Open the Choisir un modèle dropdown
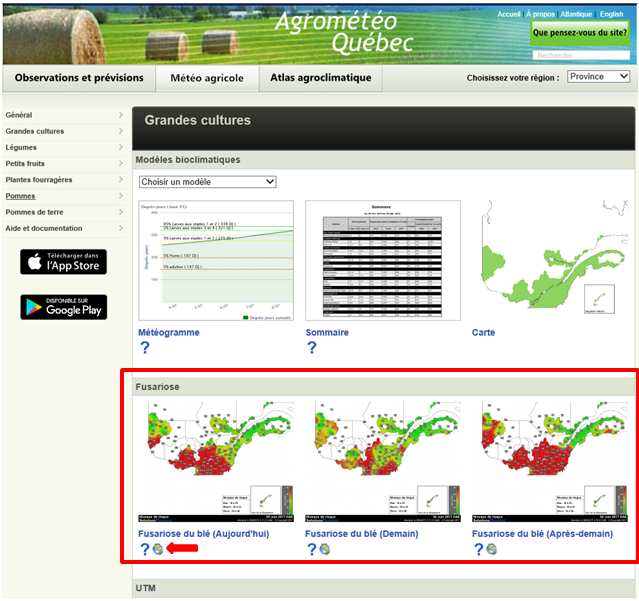639x601 pixels. pos(207,182)
